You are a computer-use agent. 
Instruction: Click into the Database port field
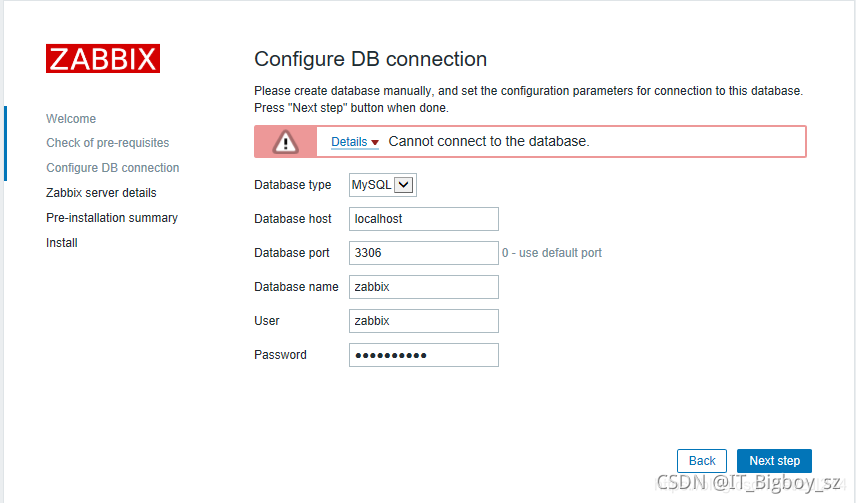[x=423, y=253]
